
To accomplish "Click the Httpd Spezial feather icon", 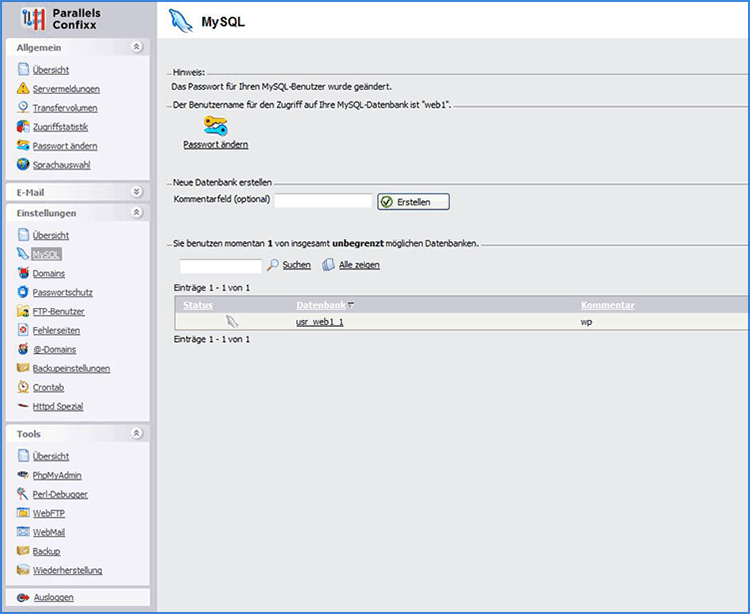I will tap(23, 406).
